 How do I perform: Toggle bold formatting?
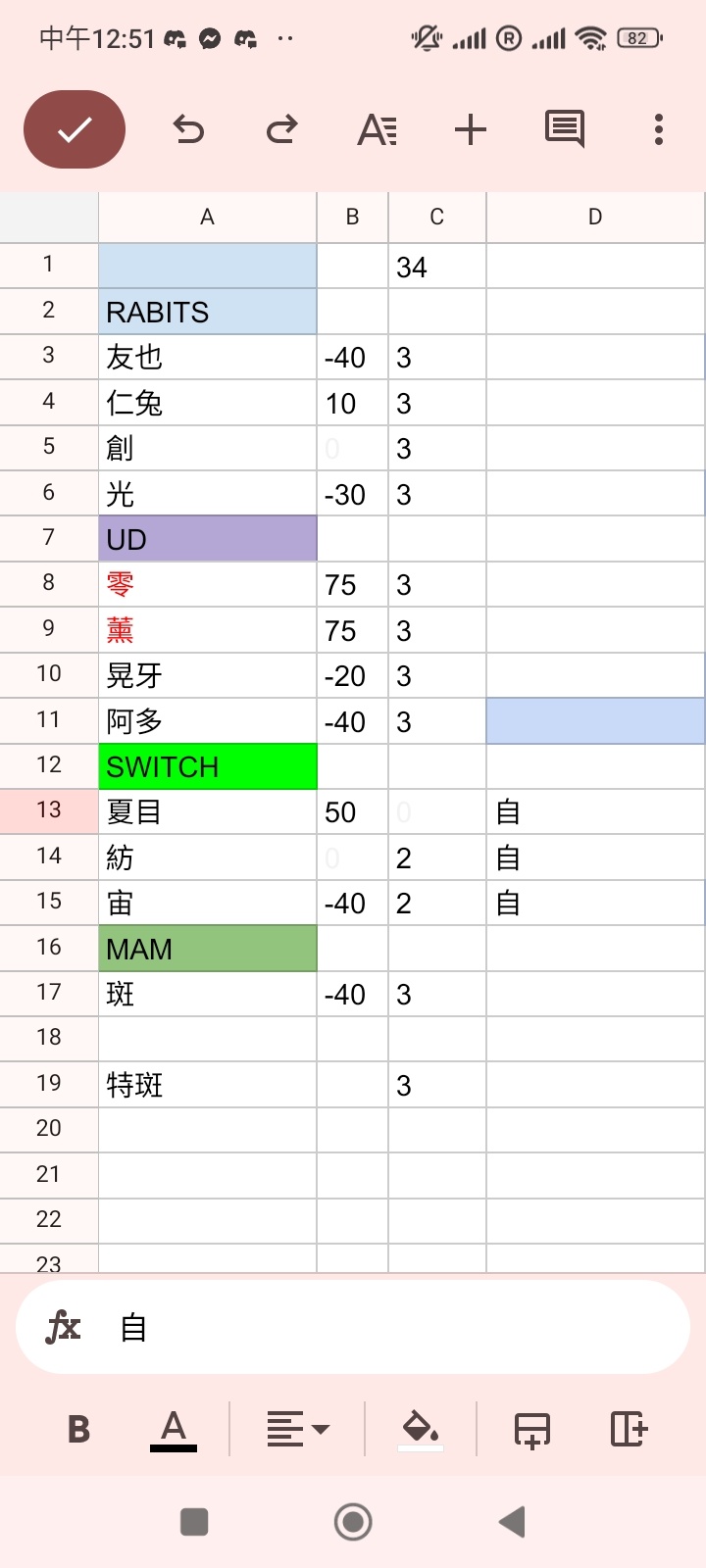pyautogui.click(x=79, y=1430)
